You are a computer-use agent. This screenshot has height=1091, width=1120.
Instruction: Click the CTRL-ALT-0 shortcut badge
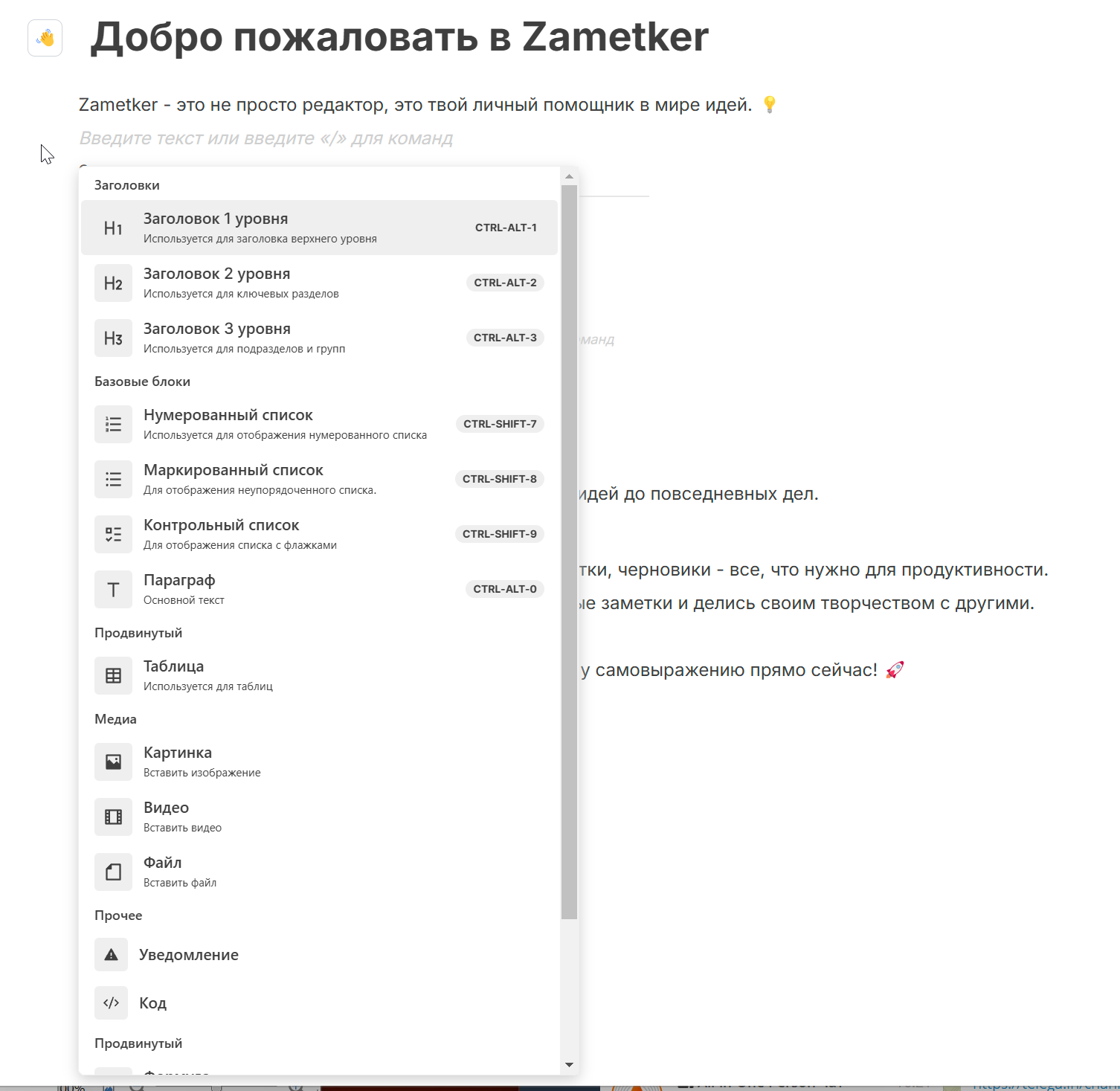tap(505, 589)
